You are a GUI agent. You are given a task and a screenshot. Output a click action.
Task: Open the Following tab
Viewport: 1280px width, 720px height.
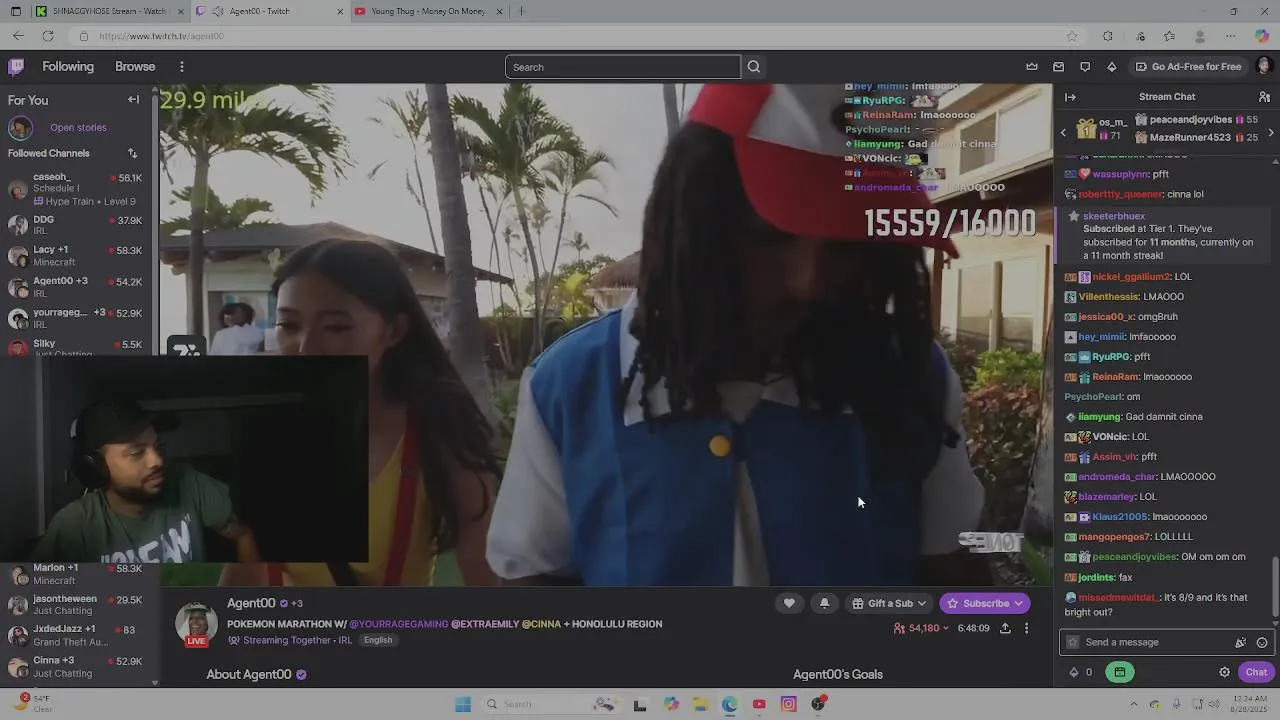pos(68,67)
